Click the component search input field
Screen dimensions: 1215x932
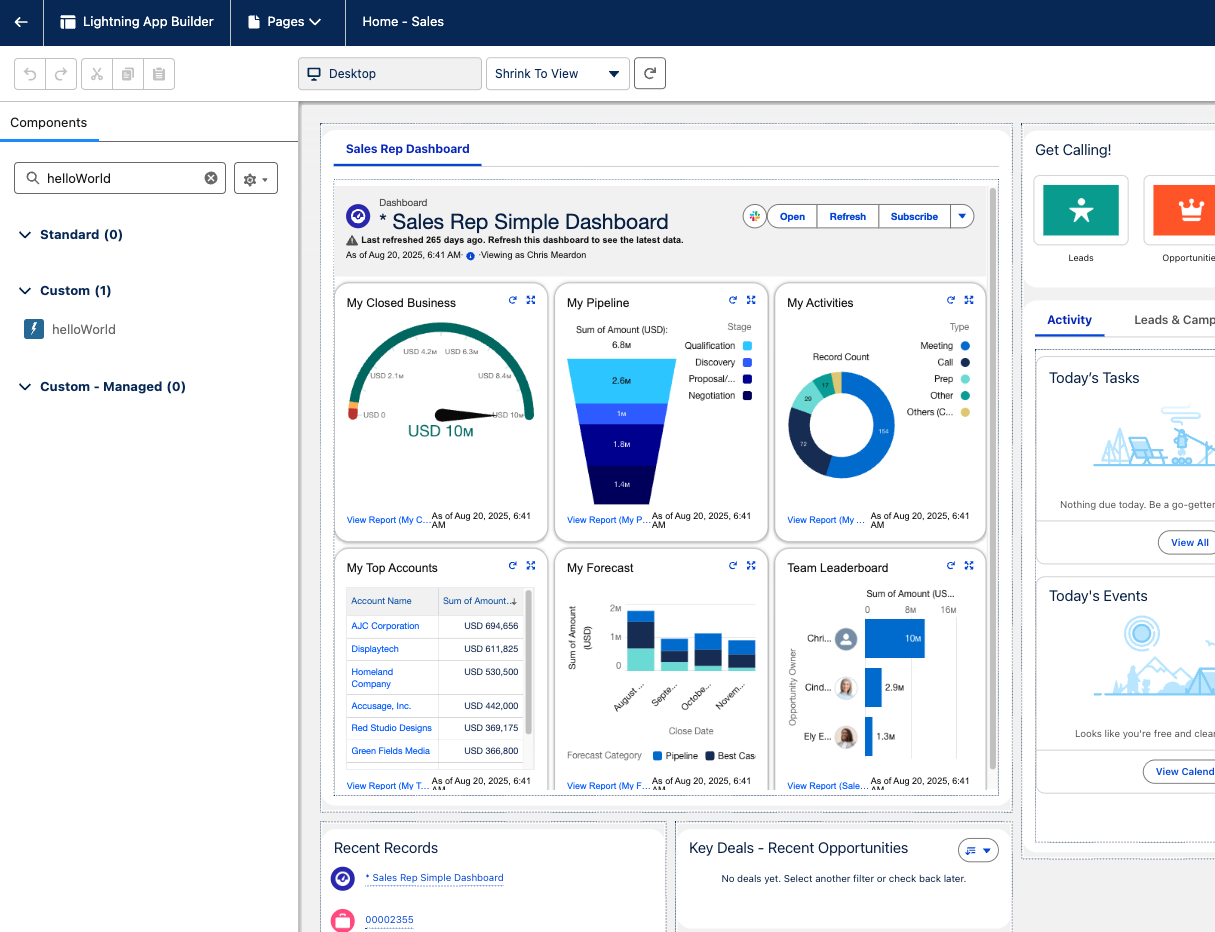click(120, 178)
